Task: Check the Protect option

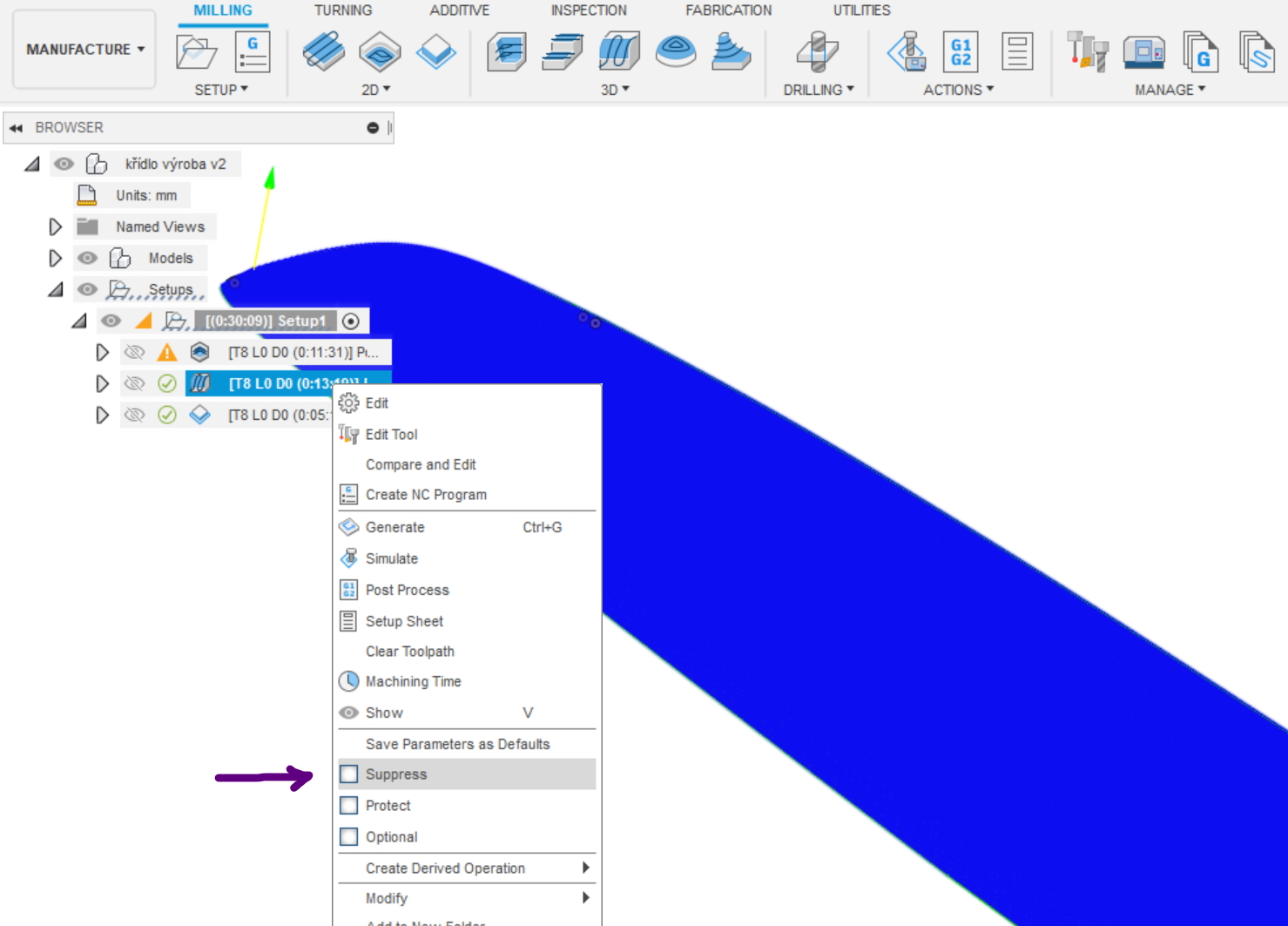Action: (x=349, y=806)
